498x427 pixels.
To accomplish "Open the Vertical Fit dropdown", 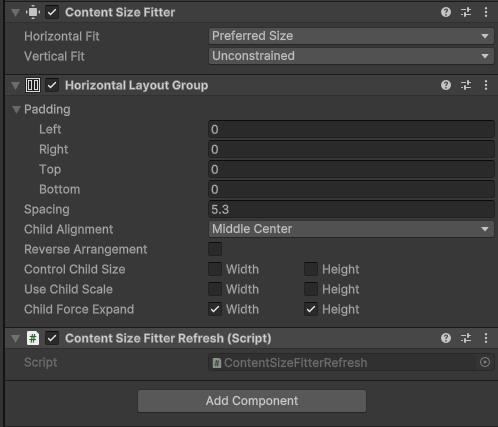I will pos(351,56).
